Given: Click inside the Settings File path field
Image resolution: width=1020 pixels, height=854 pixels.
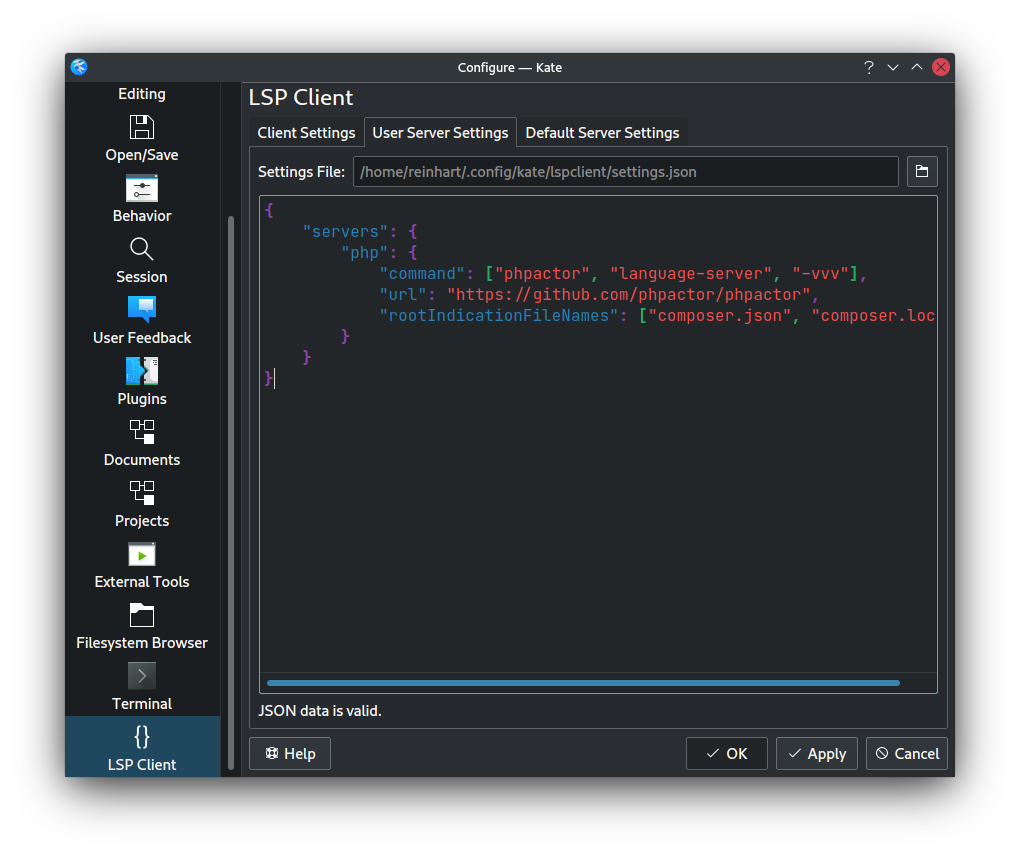Looking at the screenshot, I should click(625, 171).
